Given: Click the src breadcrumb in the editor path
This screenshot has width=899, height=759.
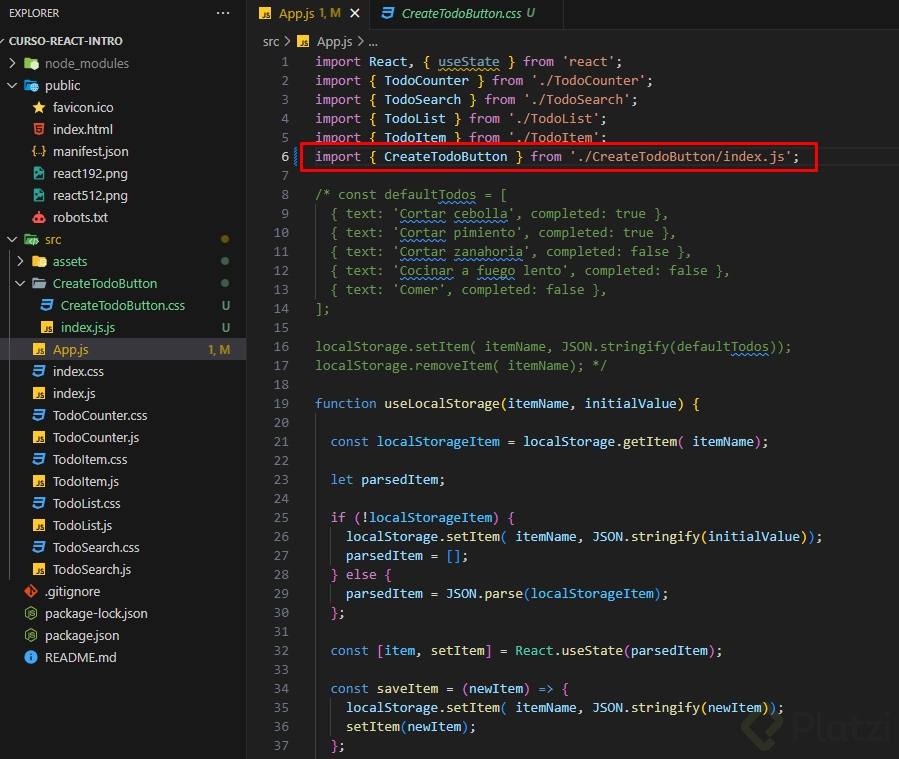Looking at the screenshot, I should [271, 41].
